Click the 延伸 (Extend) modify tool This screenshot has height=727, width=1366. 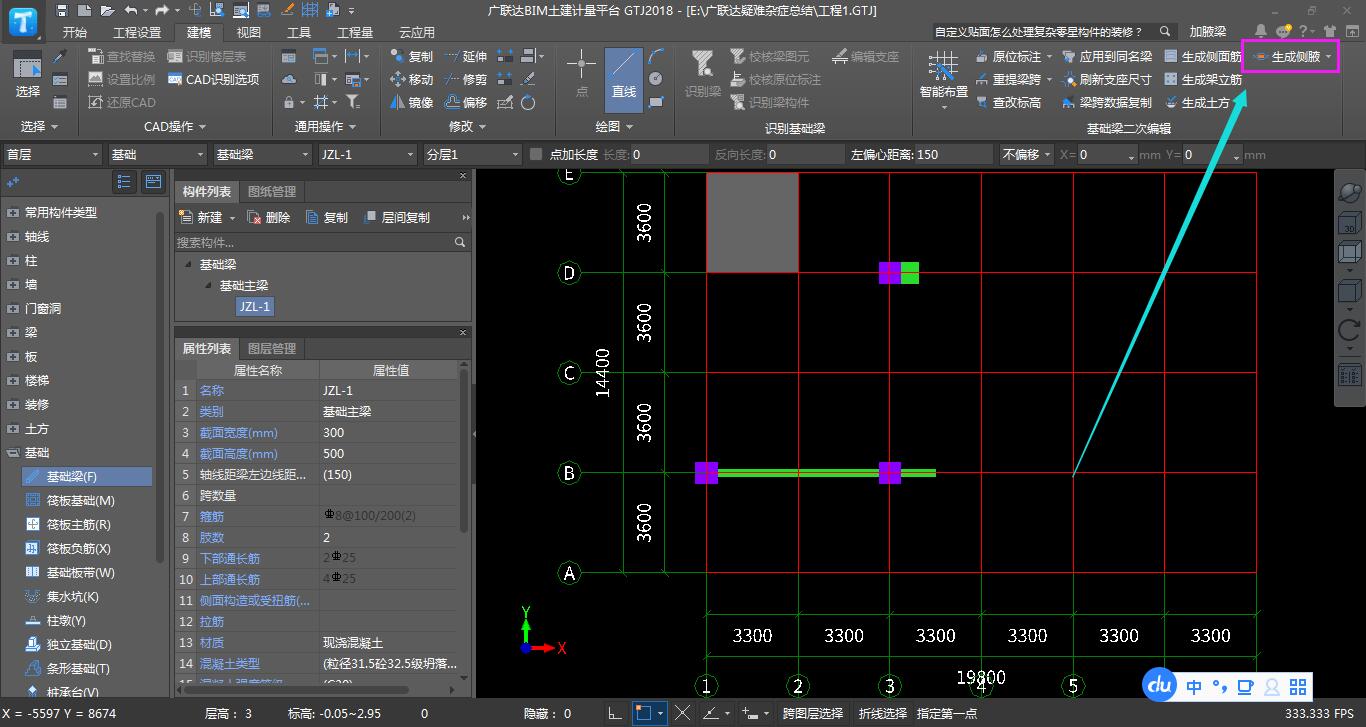click(465, 56)
